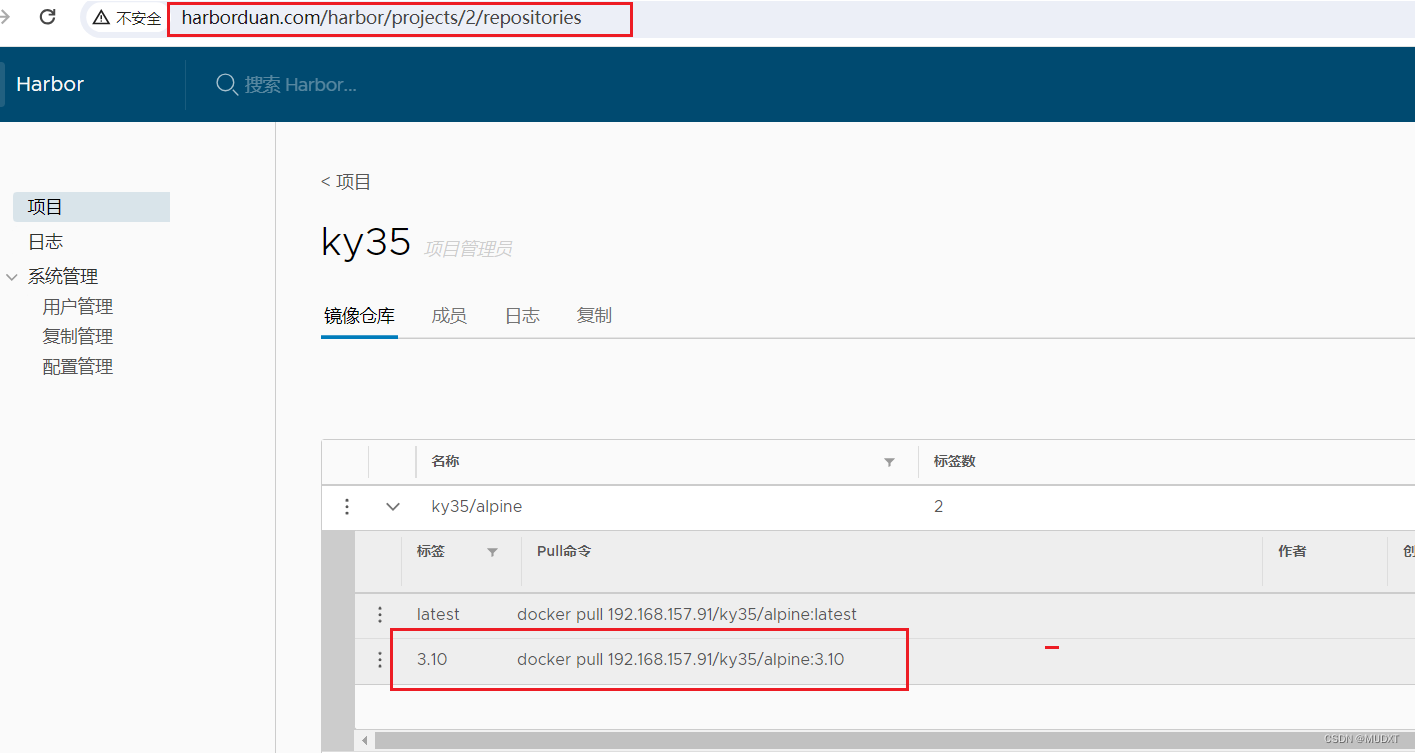Click the 作者 column header
Viewport: 1415px width, 753px height.
(x=1292, y=552)
